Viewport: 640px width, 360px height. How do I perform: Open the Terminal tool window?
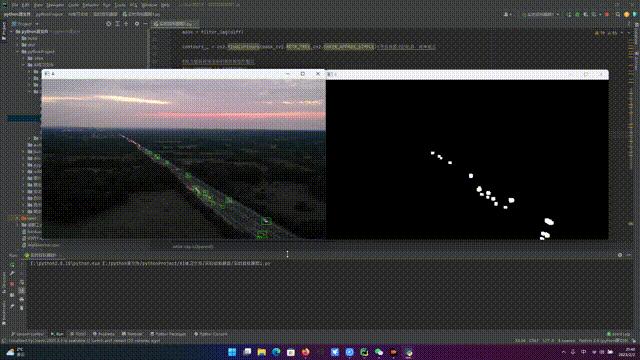coord(132,334)
